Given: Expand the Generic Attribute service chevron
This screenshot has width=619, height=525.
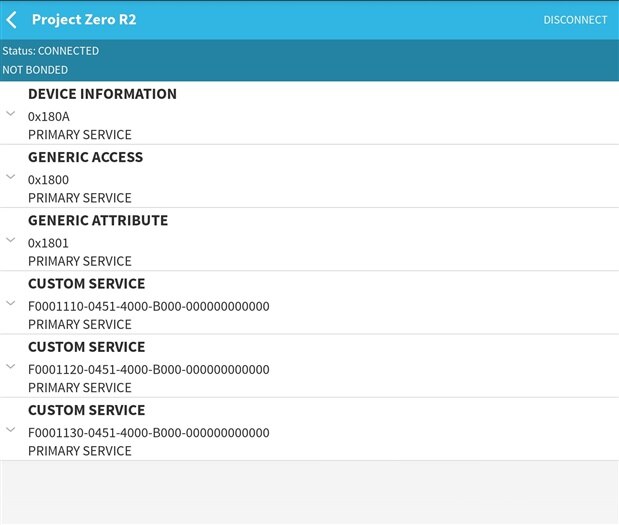Looking at the screenshot, I should tap(11, 240).
